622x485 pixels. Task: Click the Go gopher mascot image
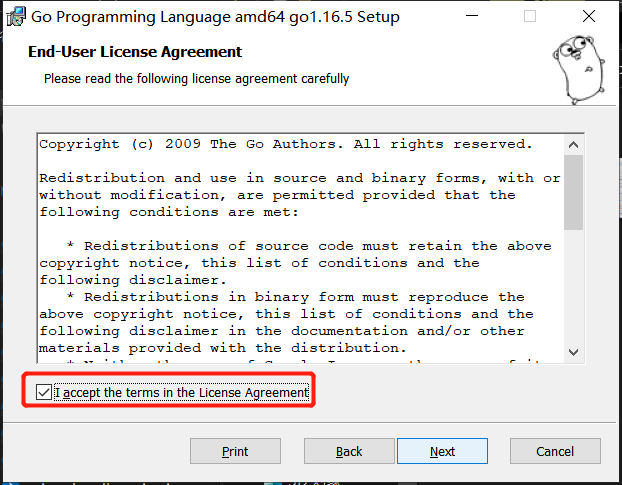coord(580,68)
